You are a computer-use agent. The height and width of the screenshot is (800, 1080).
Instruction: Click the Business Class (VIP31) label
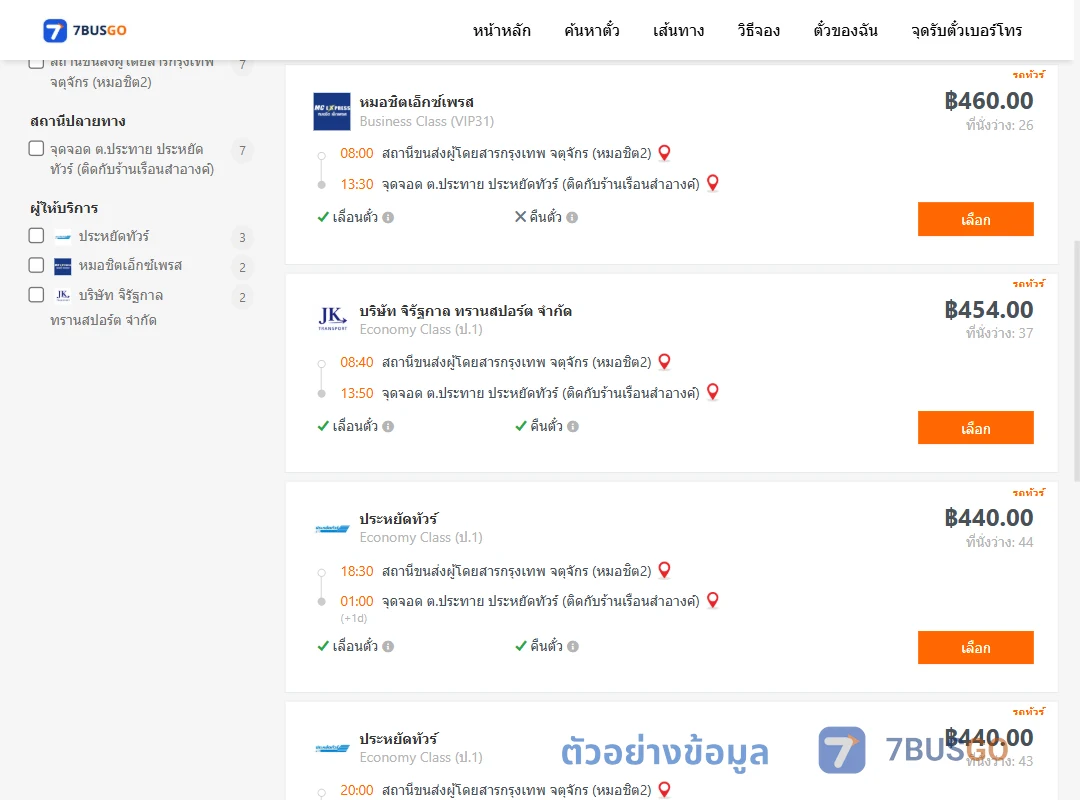(x=427, y=121)
